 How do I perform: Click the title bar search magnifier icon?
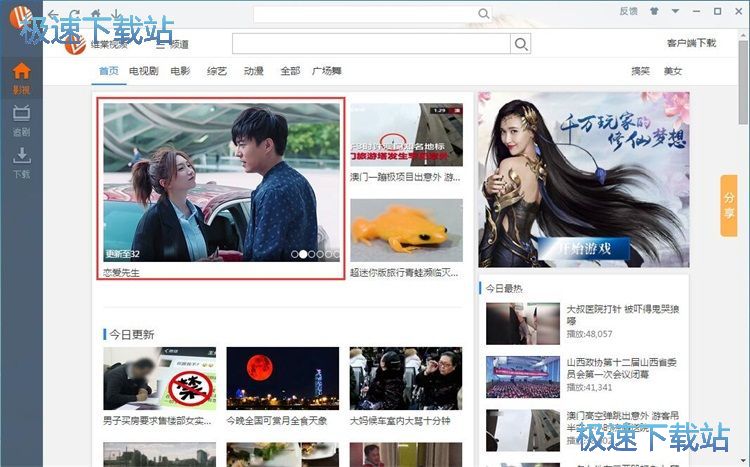pos(484,13)
